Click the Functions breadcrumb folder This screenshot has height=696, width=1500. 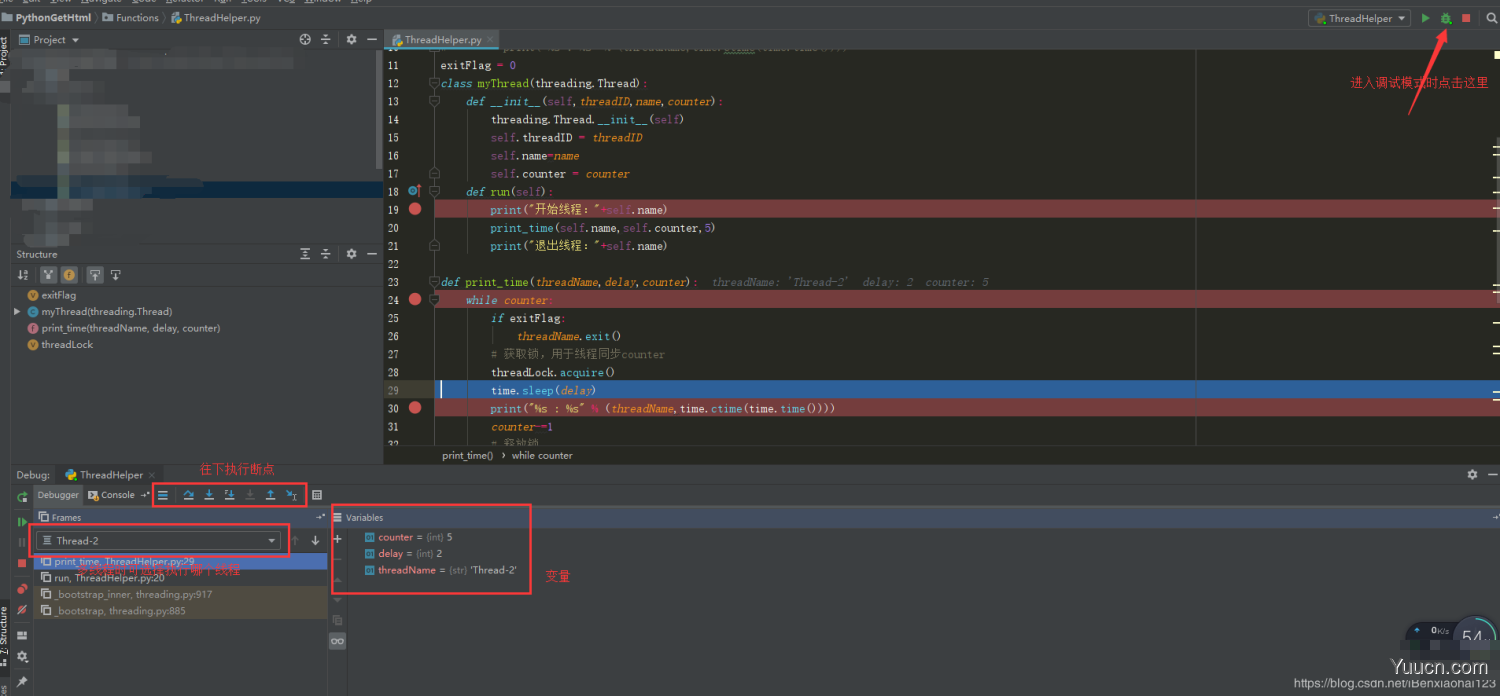coord(130,18)
